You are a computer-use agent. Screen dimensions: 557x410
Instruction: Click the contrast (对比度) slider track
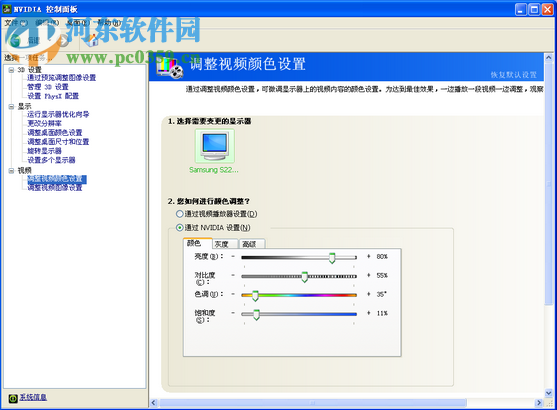pos(299,276)
